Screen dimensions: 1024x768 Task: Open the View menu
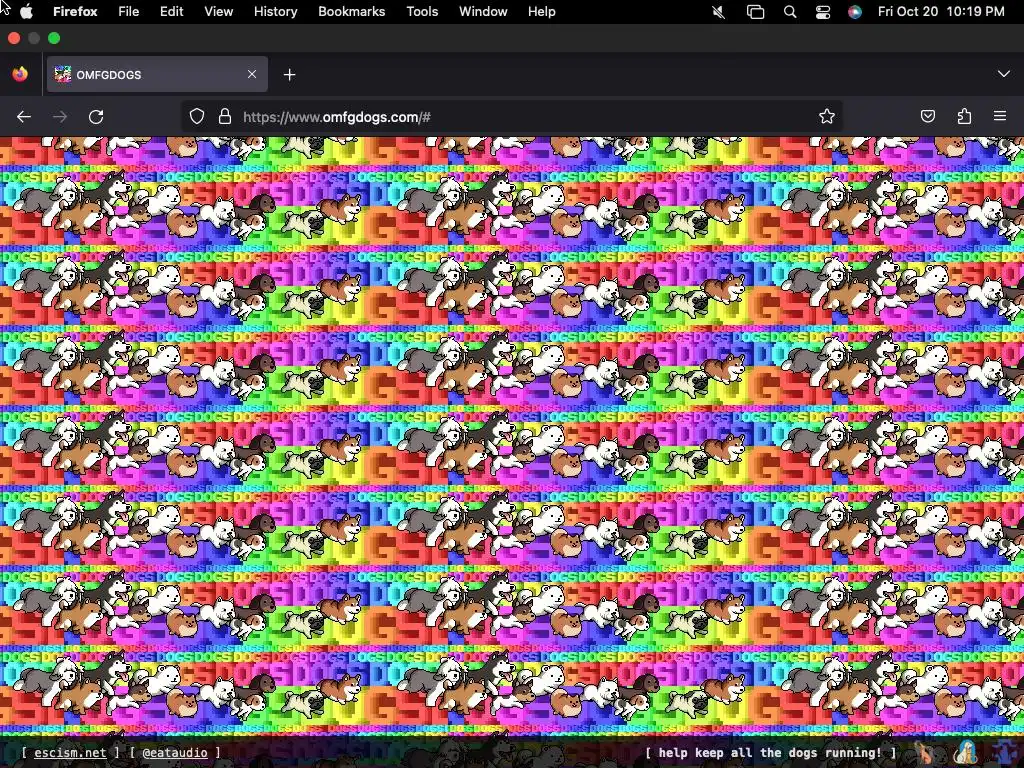(x=218, y=12)
